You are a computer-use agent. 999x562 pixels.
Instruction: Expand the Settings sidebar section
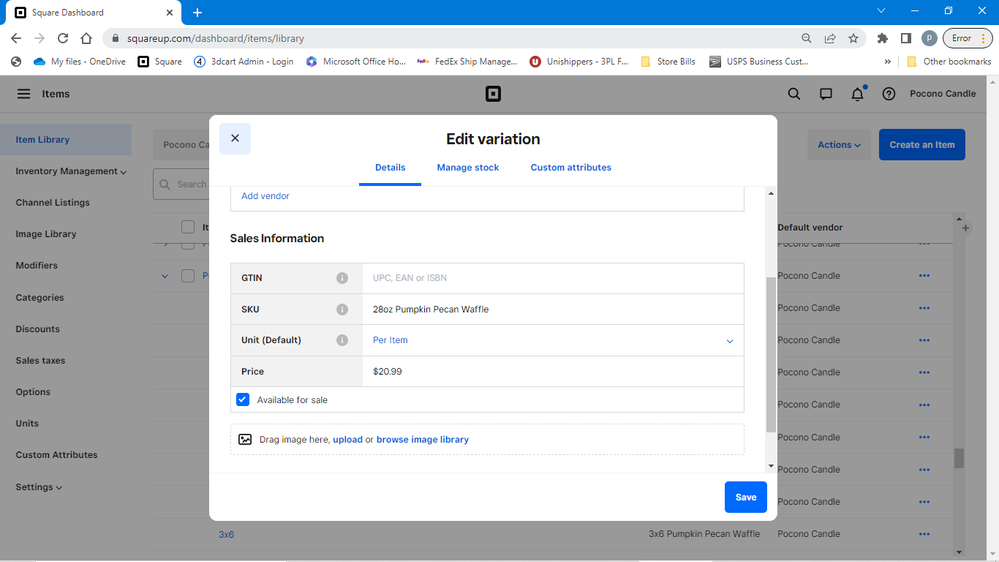click(39, 487)
